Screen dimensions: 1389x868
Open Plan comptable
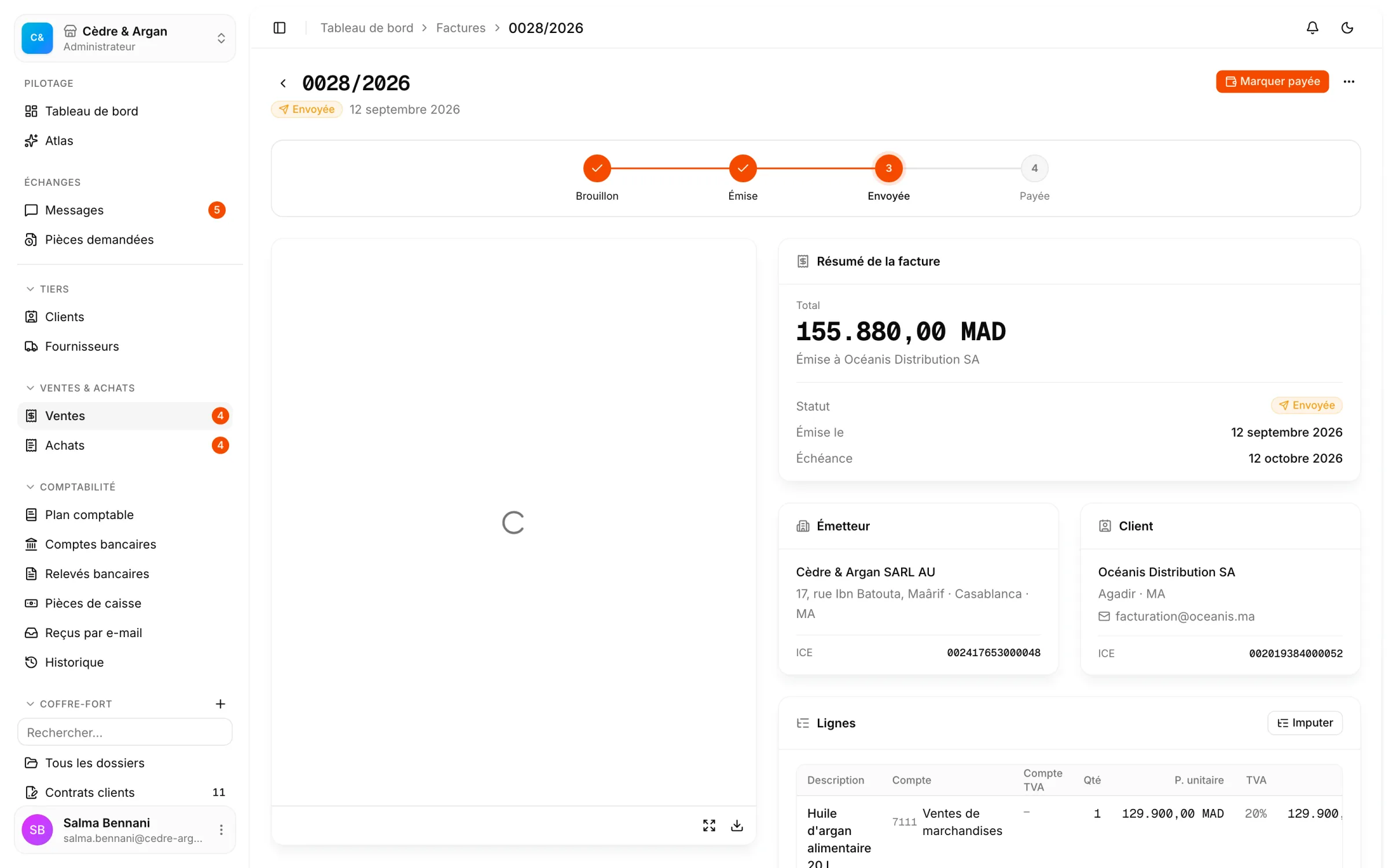pyautogui.click(x=125, y=515)
